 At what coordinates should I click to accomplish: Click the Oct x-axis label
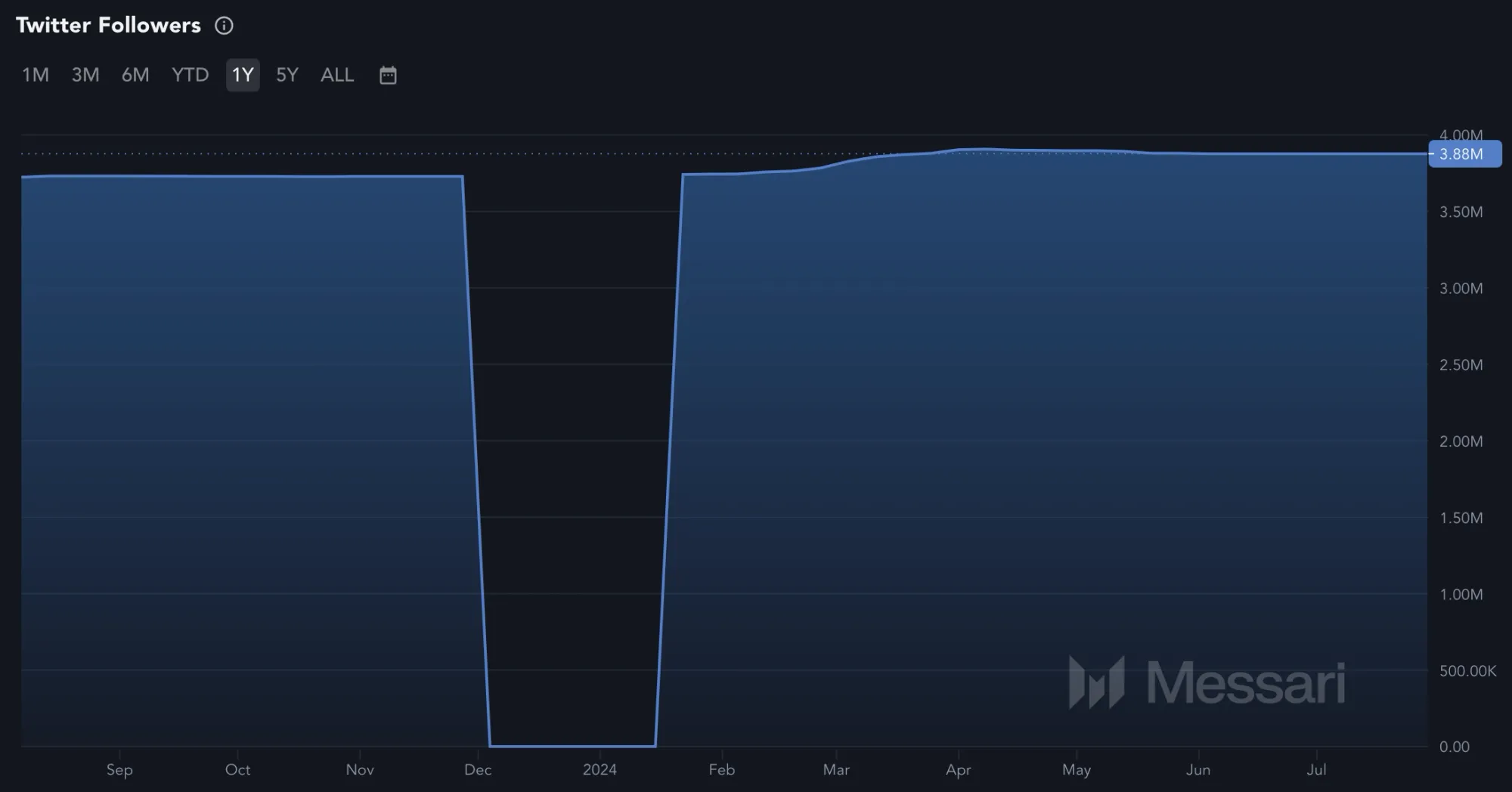pyautogui.click(x=237, y=769)
